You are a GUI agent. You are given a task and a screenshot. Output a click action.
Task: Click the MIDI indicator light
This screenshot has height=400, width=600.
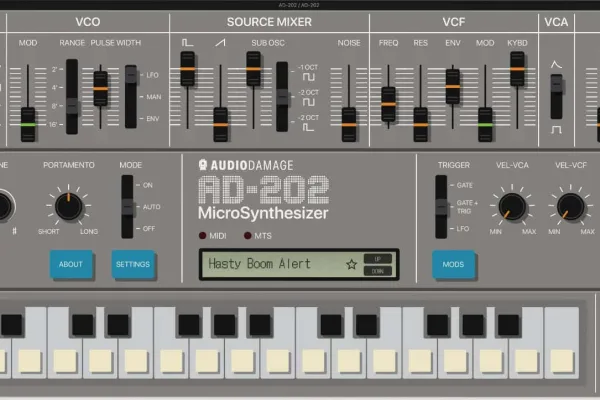tap(202, 236)
